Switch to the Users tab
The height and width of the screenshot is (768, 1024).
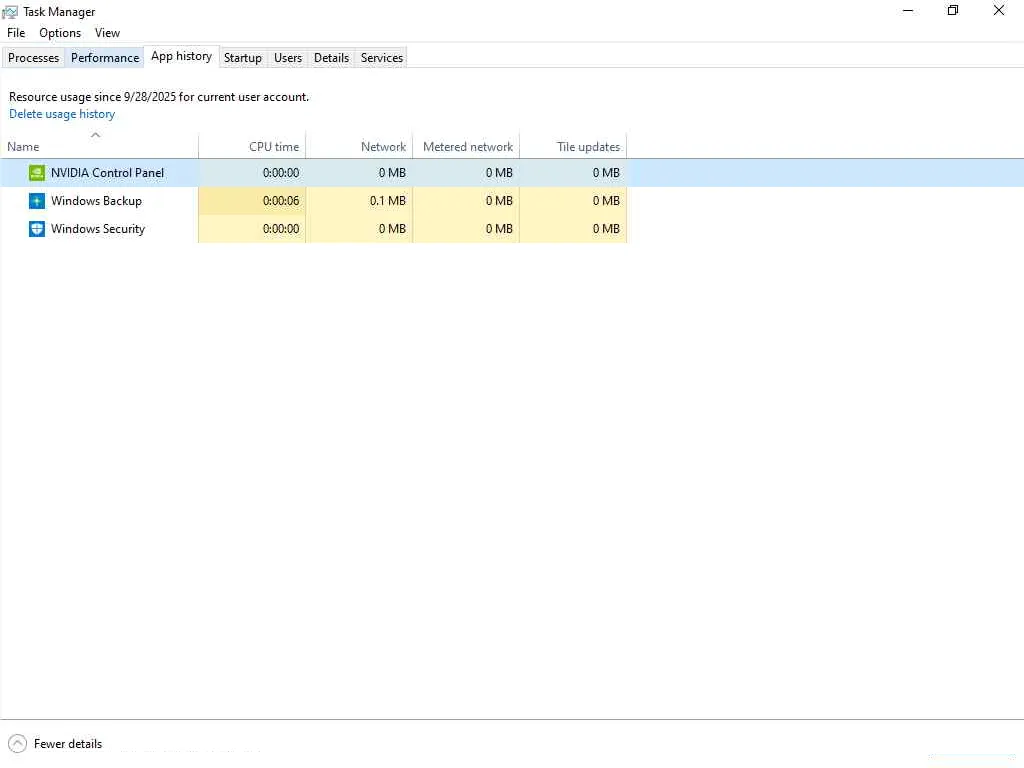click(288, 57)
